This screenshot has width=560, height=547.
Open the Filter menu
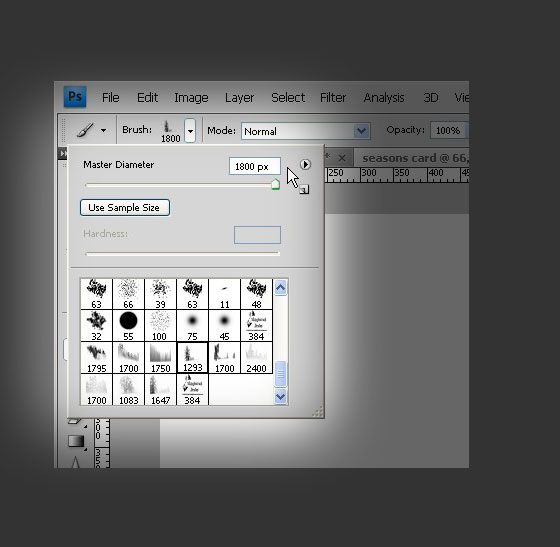(x=333, y=97)
